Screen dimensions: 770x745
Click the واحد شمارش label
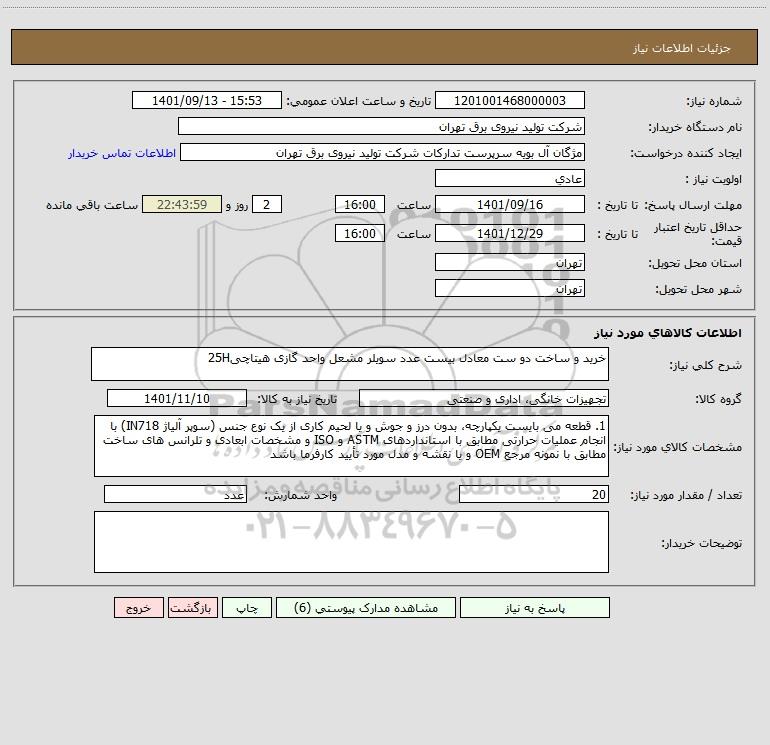[x=301, y=496]
